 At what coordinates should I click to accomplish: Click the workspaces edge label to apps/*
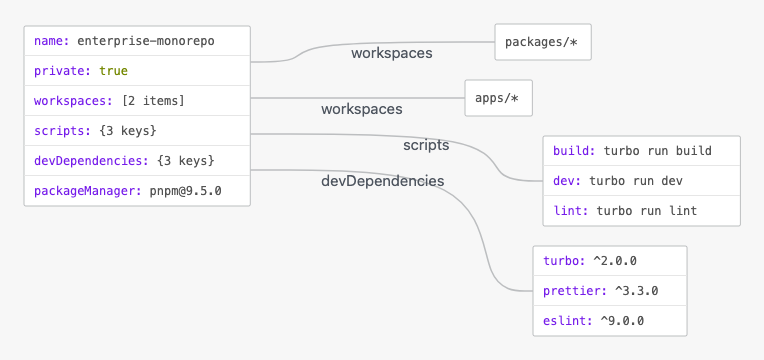tap(362, 109)
